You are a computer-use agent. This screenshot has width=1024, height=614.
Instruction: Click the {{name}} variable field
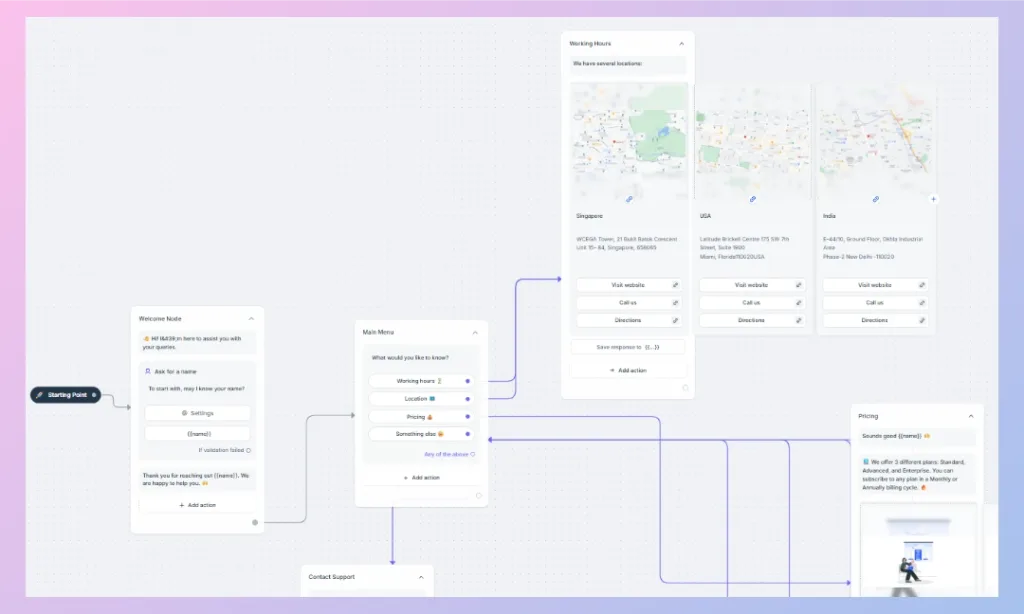click(197, 434)
